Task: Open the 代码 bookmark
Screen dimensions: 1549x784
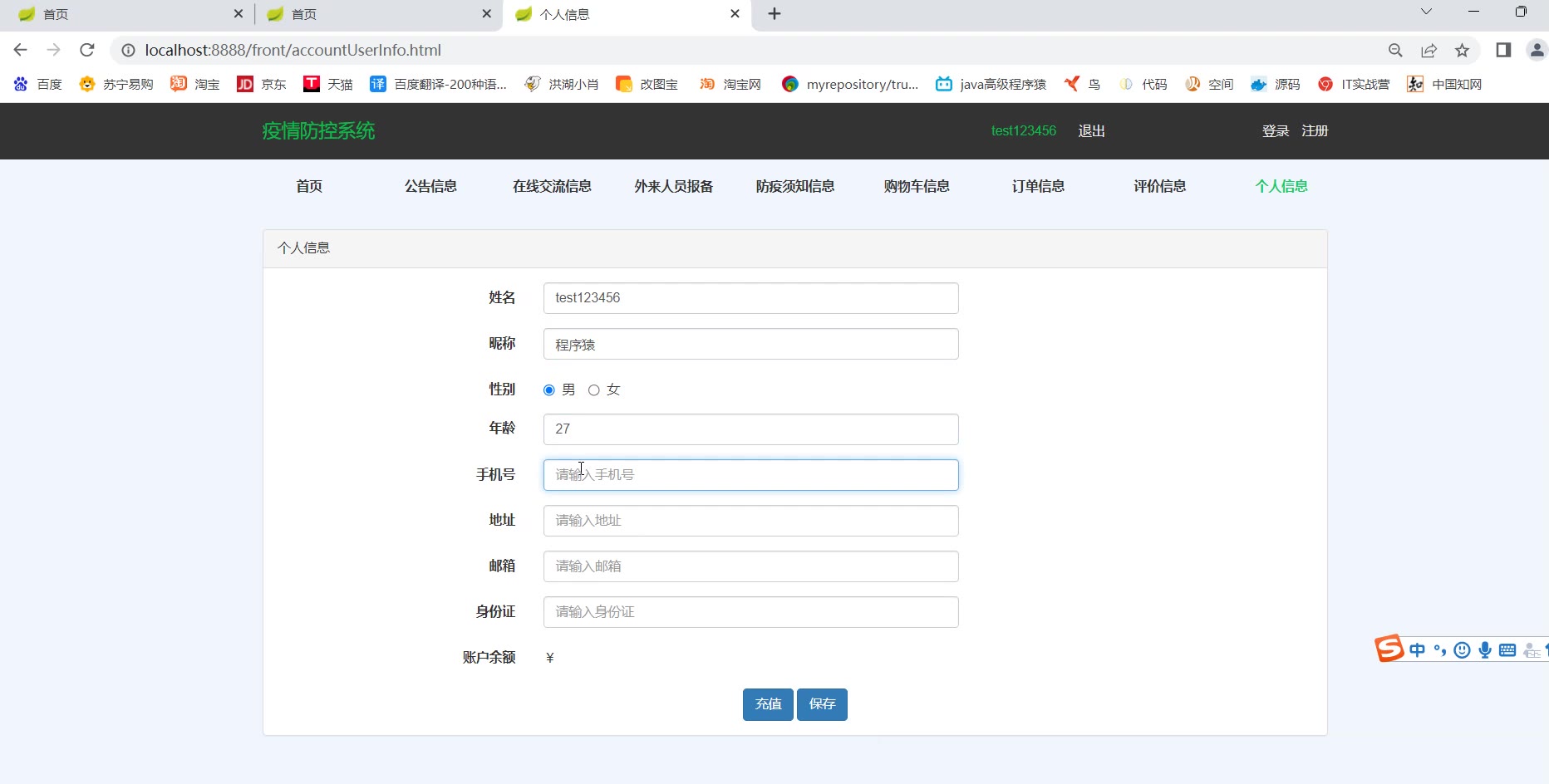Action: (1143, 84)
